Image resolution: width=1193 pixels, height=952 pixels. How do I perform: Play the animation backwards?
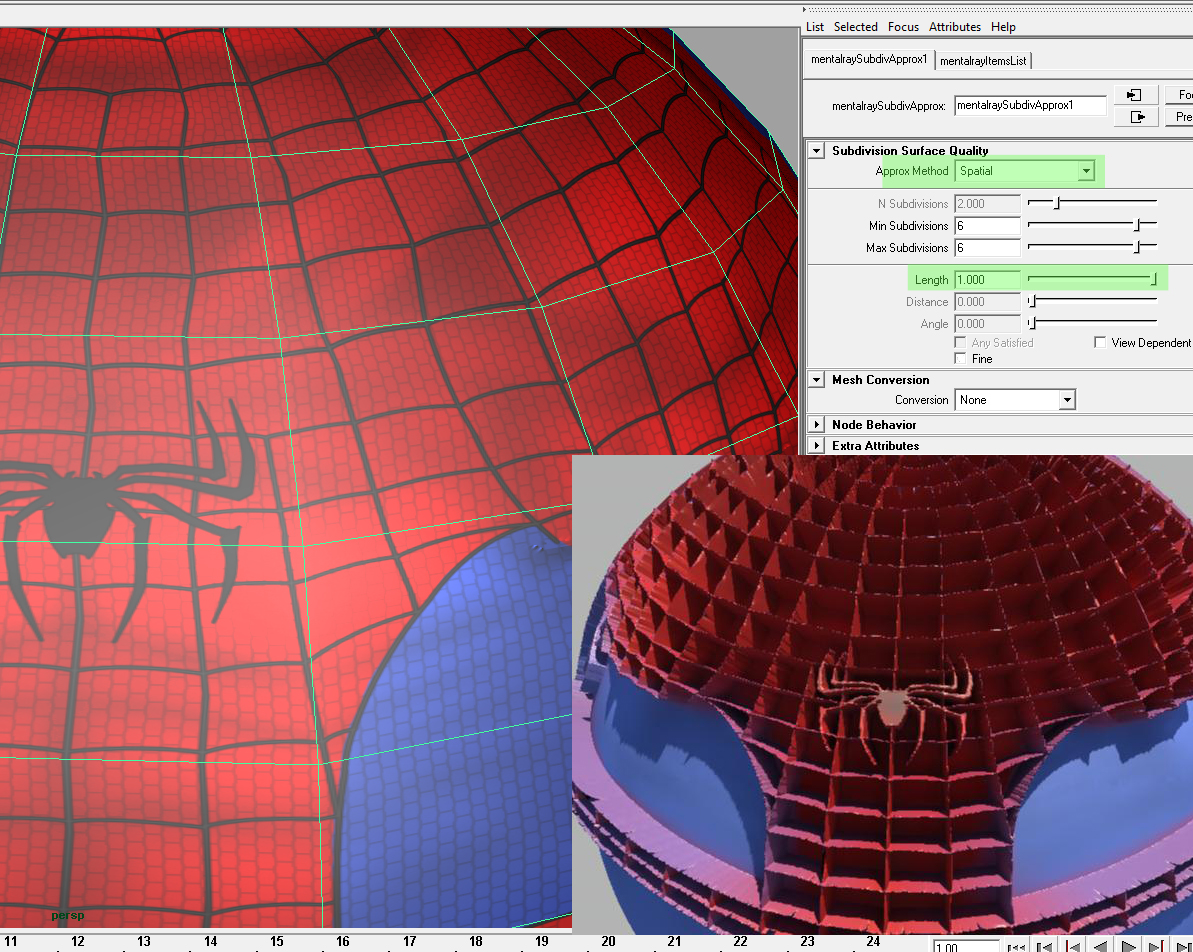pos(1101,947)
